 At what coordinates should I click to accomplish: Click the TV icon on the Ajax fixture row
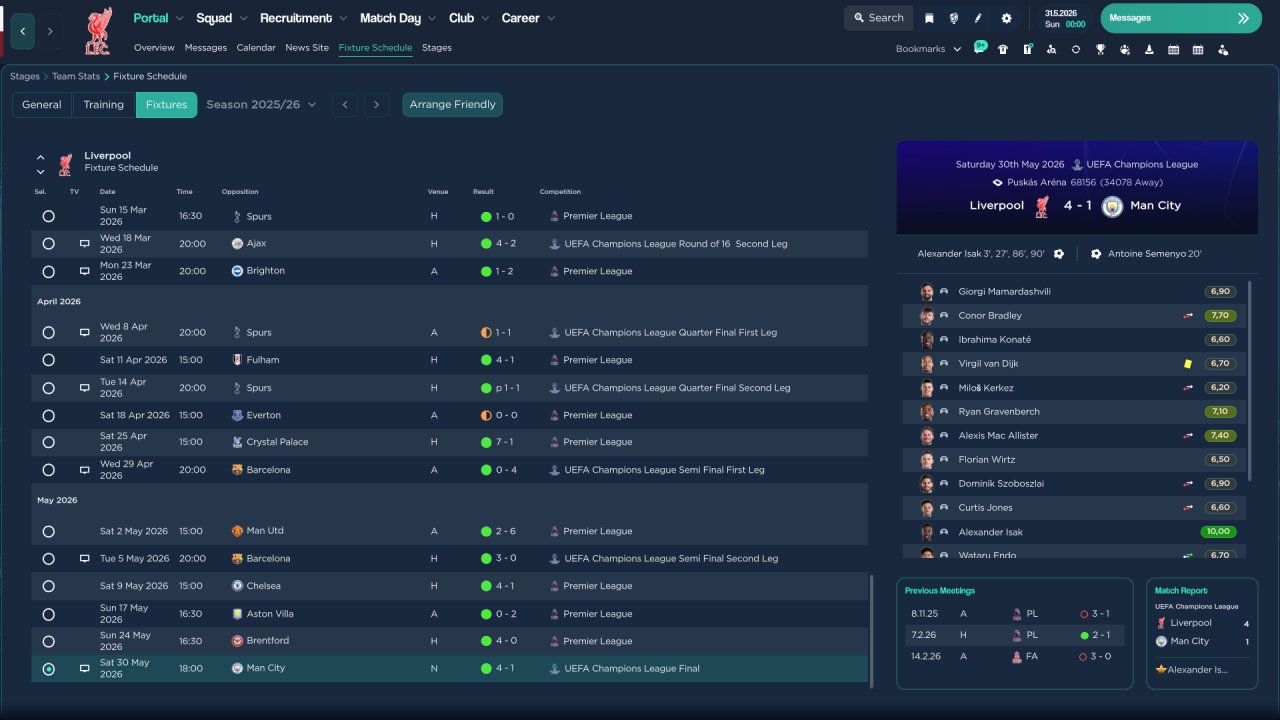85,244
